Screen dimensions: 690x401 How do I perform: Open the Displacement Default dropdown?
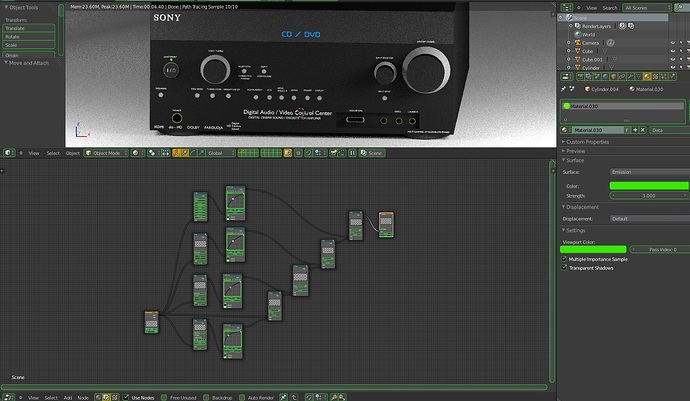650,219
